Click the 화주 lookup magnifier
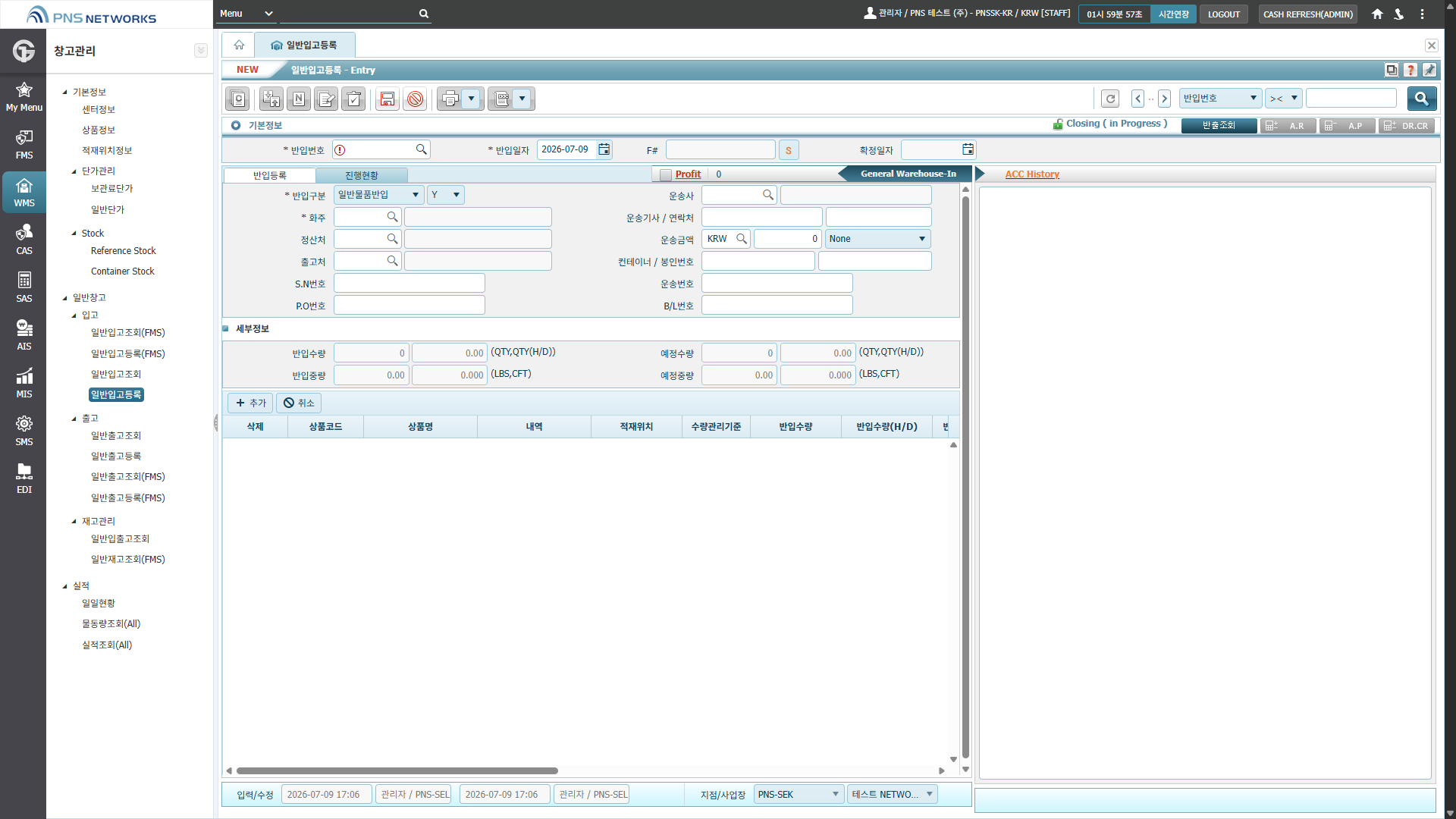 pyautogui.click(x=392, y=217)
